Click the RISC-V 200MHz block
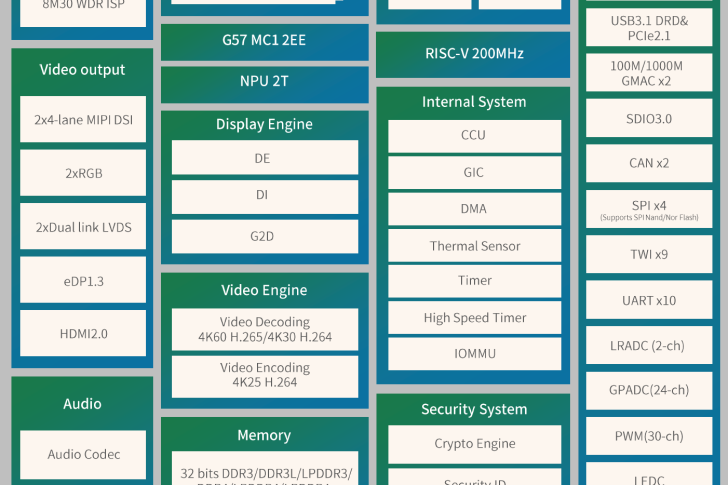 click(473, 54)
